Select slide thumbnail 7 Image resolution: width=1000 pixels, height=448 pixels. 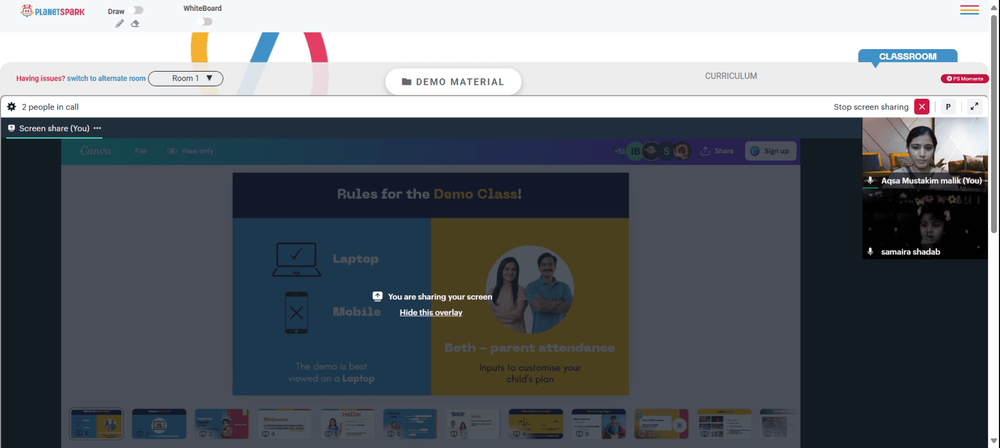tap(473, 424)
